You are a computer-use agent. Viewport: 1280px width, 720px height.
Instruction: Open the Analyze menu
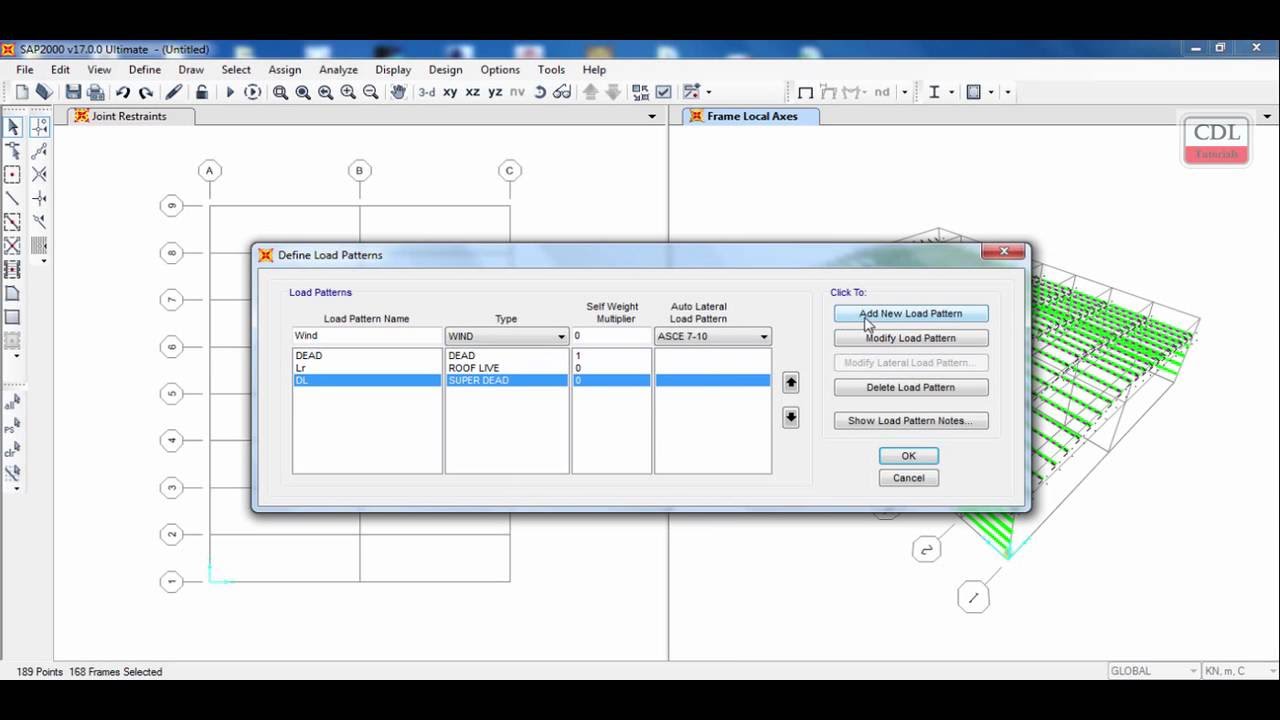tap(339, 70)
